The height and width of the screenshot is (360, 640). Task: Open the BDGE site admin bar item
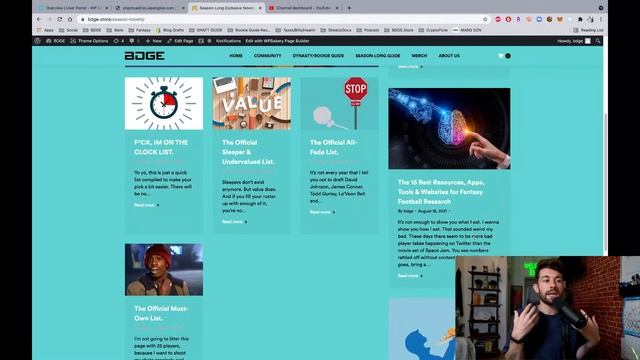click(x=56, y=41)
